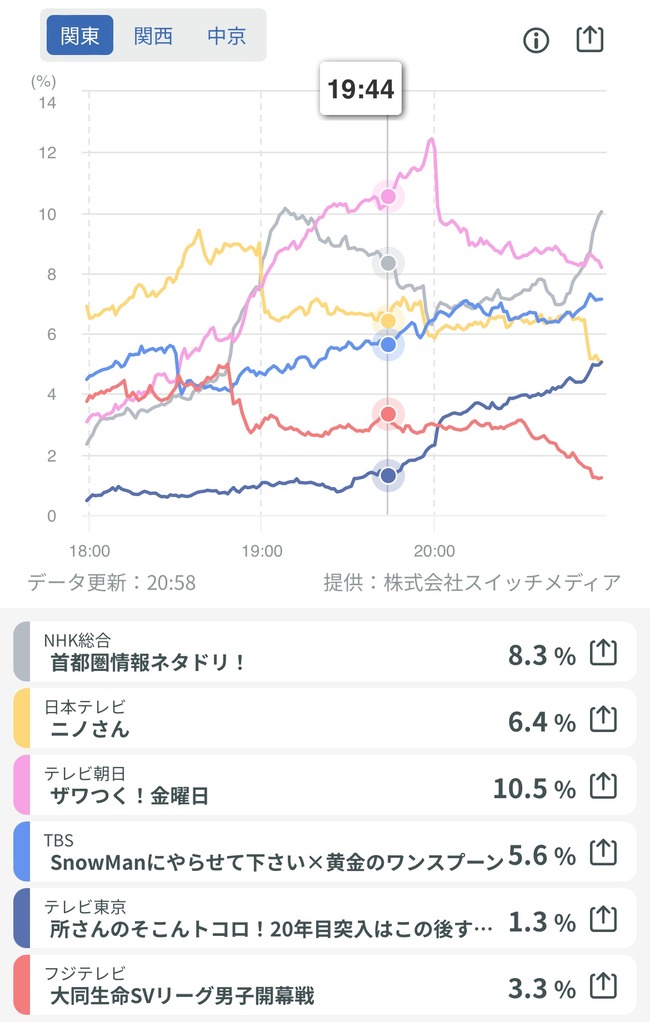Switch region to 関西
The width and height of the screenshot is (650, 1022).
[153, 35]
